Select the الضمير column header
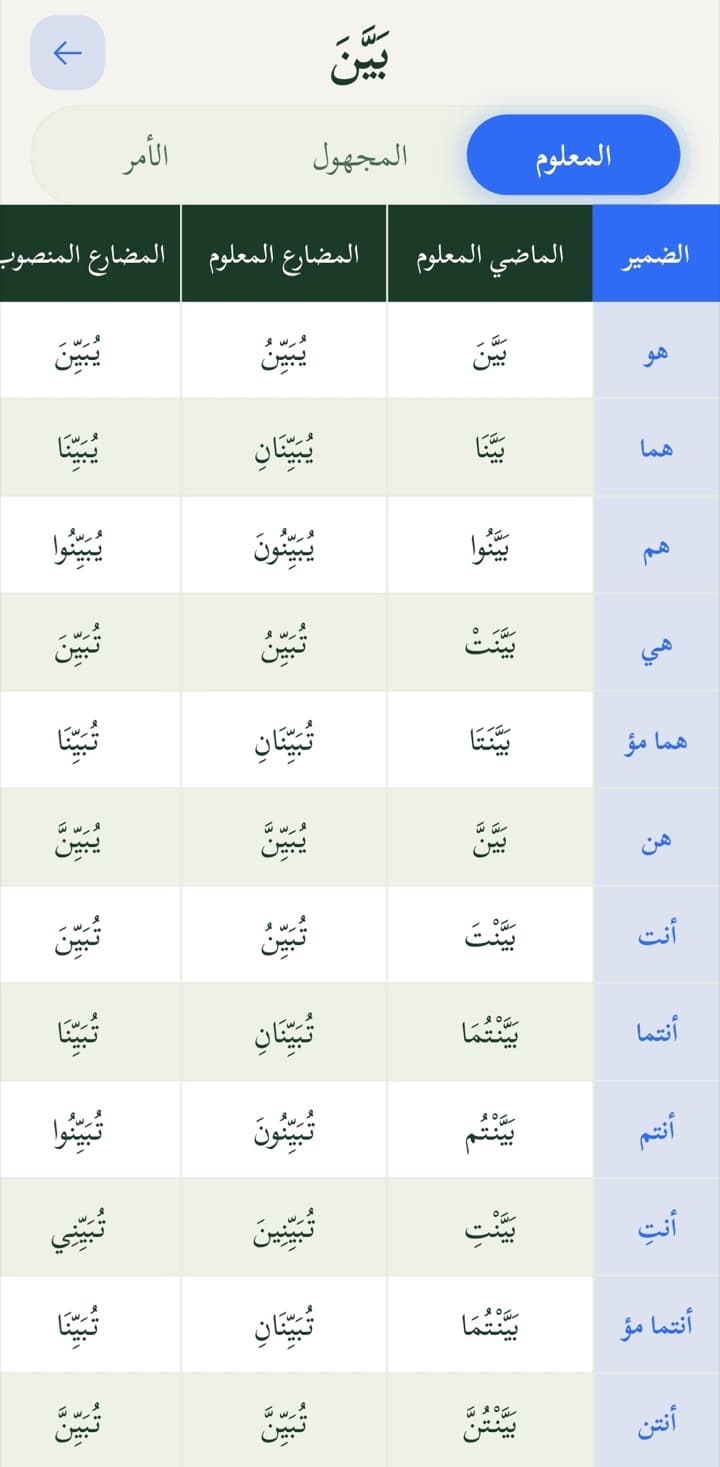The height and width of the screenshot is (1467, 720). coord(656,253)
